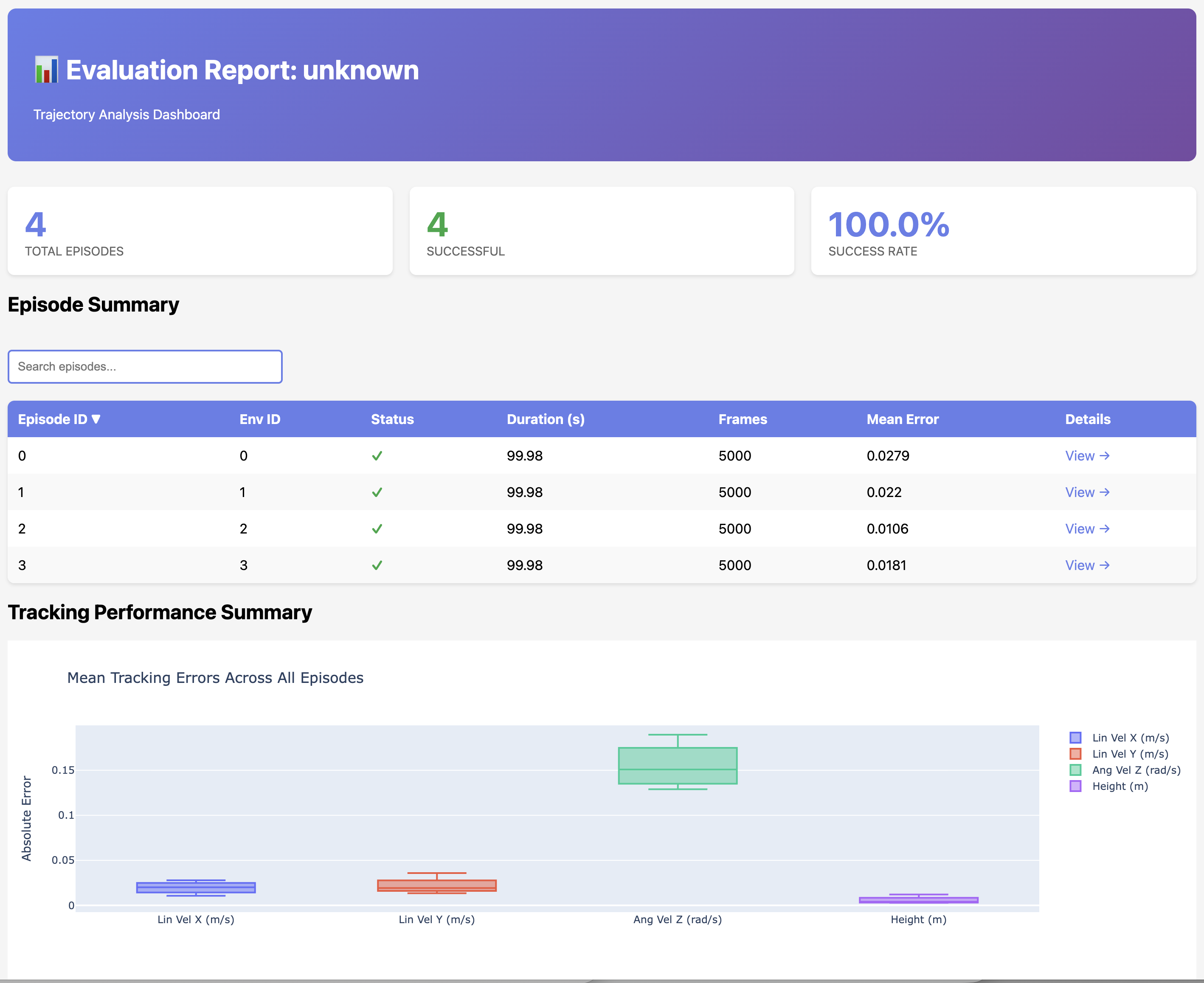This screenshot has height=983, width=1204.
Task: Click the Trajectory Analysis Dashboard subtitle
Action: pyautogui.click(x=126, y=114)
